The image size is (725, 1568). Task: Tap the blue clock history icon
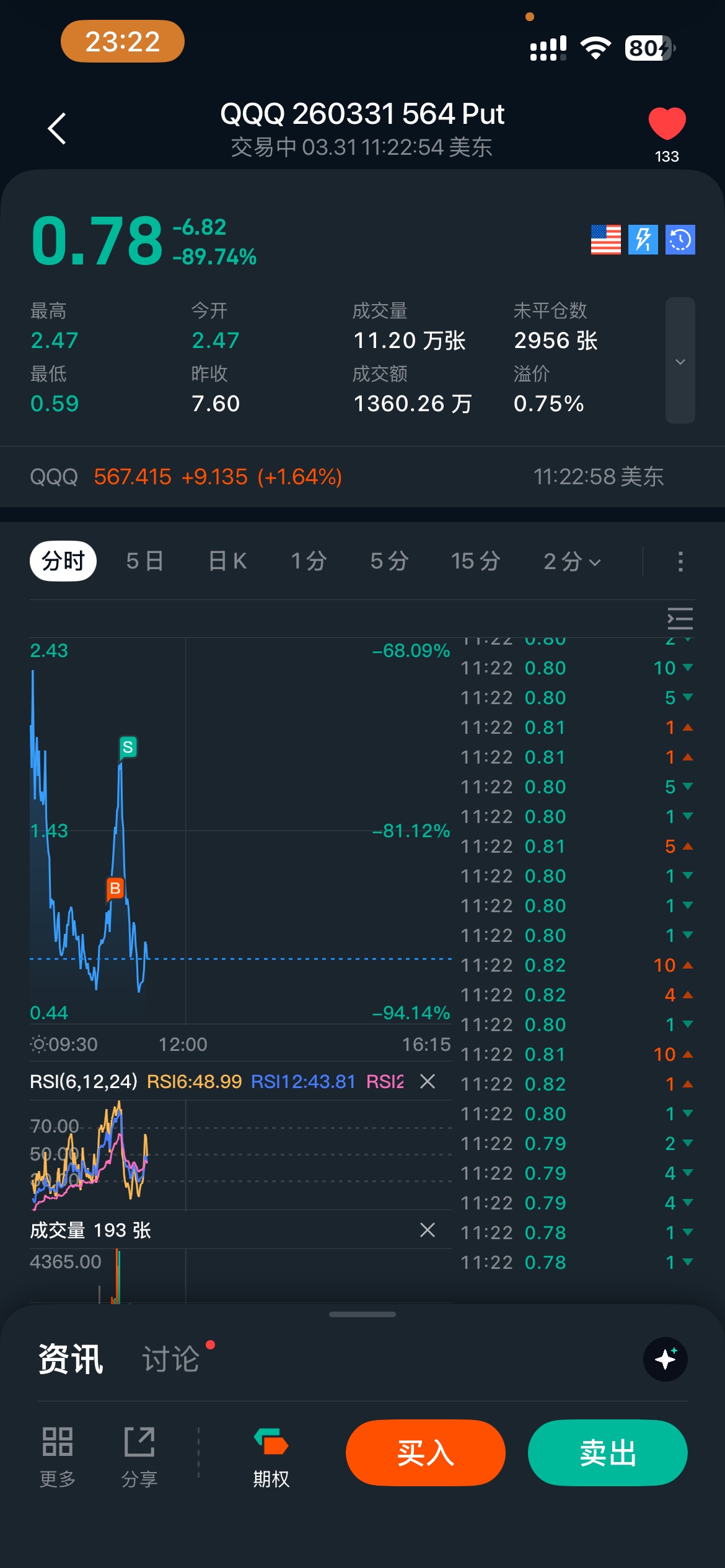click(680, 240)
